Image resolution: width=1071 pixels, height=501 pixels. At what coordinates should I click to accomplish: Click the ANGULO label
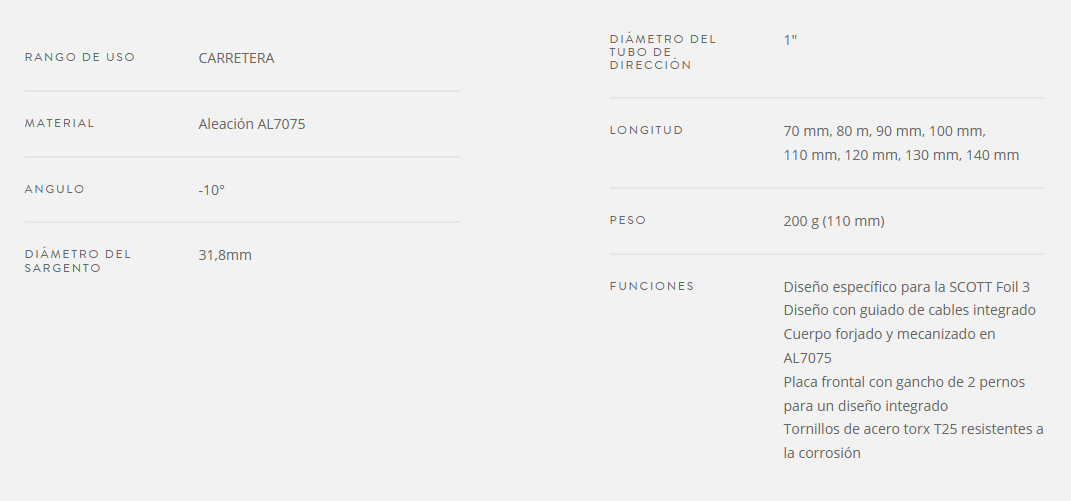point(55,189)
